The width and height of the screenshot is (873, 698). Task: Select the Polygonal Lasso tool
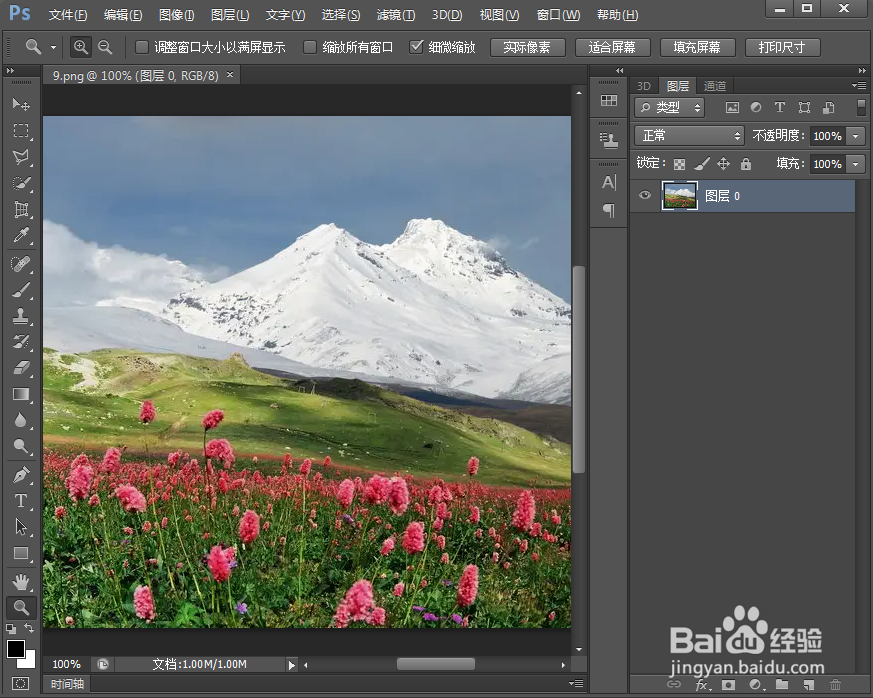pyautogui.click(x=21, y=157)
